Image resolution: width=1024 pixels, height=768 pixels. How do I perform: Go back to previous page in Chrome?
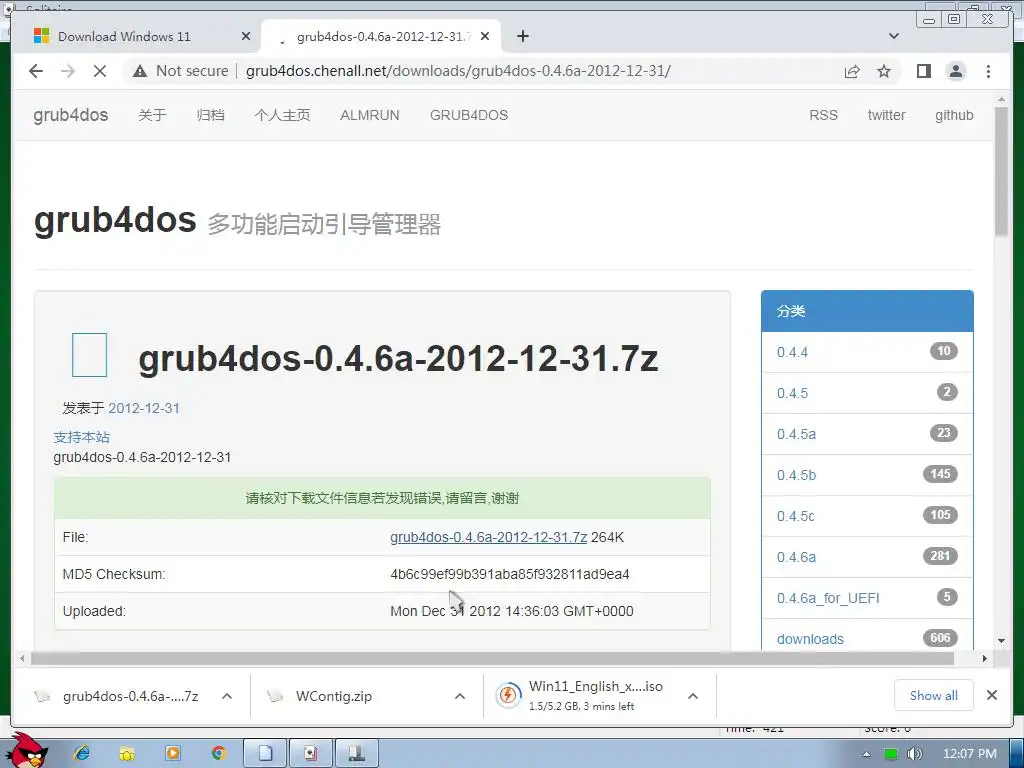click(x=36, y=71)
